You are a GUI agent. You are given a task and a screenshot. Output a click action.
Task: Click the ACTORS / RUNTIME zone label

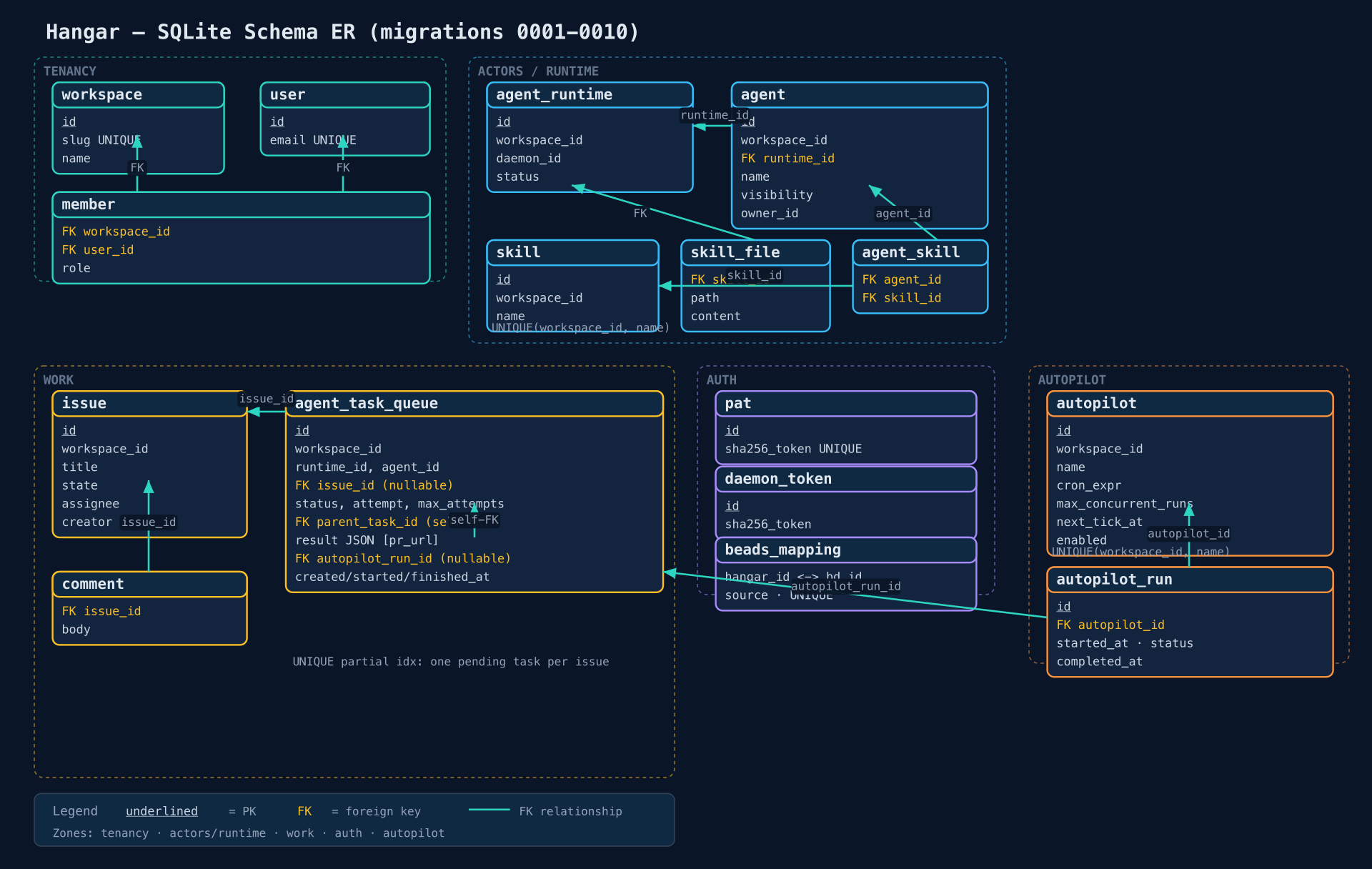(538, 71)
